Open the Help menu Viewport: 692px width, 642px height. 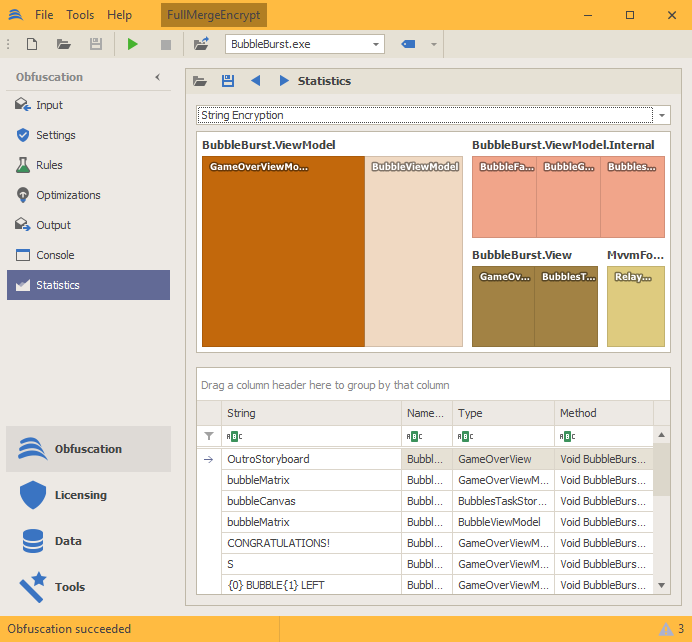coord(119,15)
